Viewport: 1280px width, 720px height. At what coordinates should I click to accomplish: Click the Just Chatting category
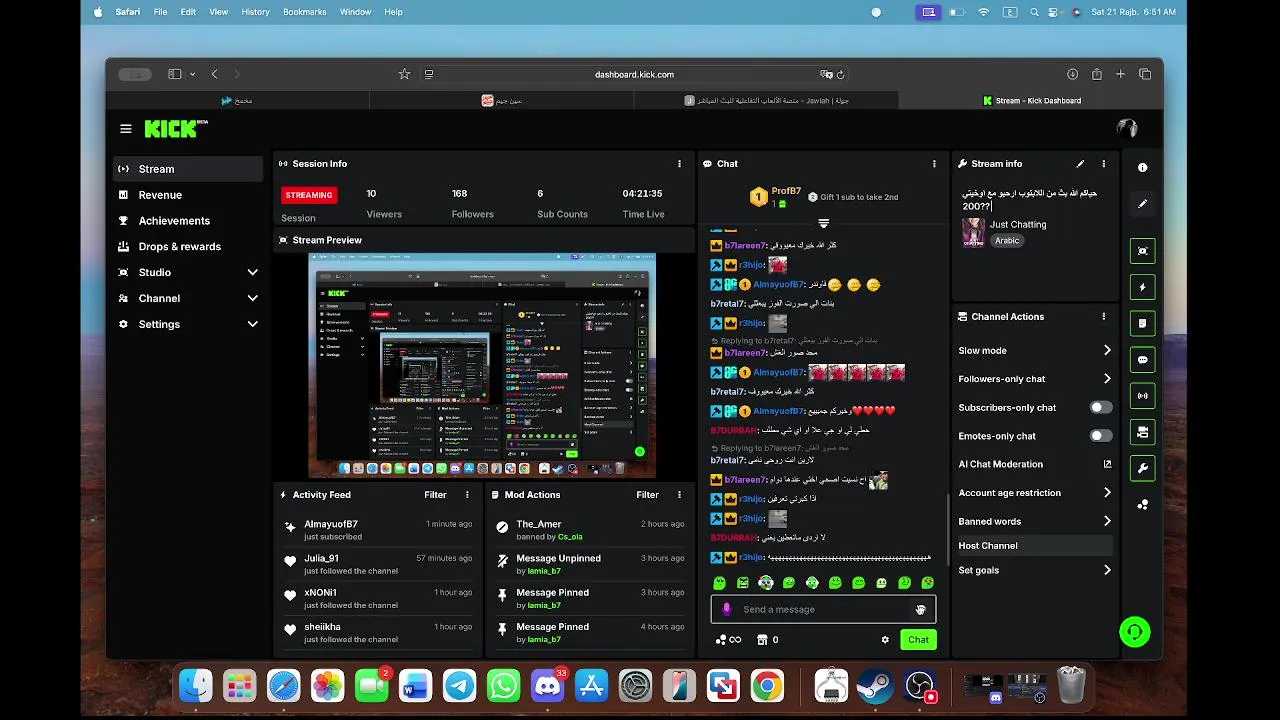1018,225
